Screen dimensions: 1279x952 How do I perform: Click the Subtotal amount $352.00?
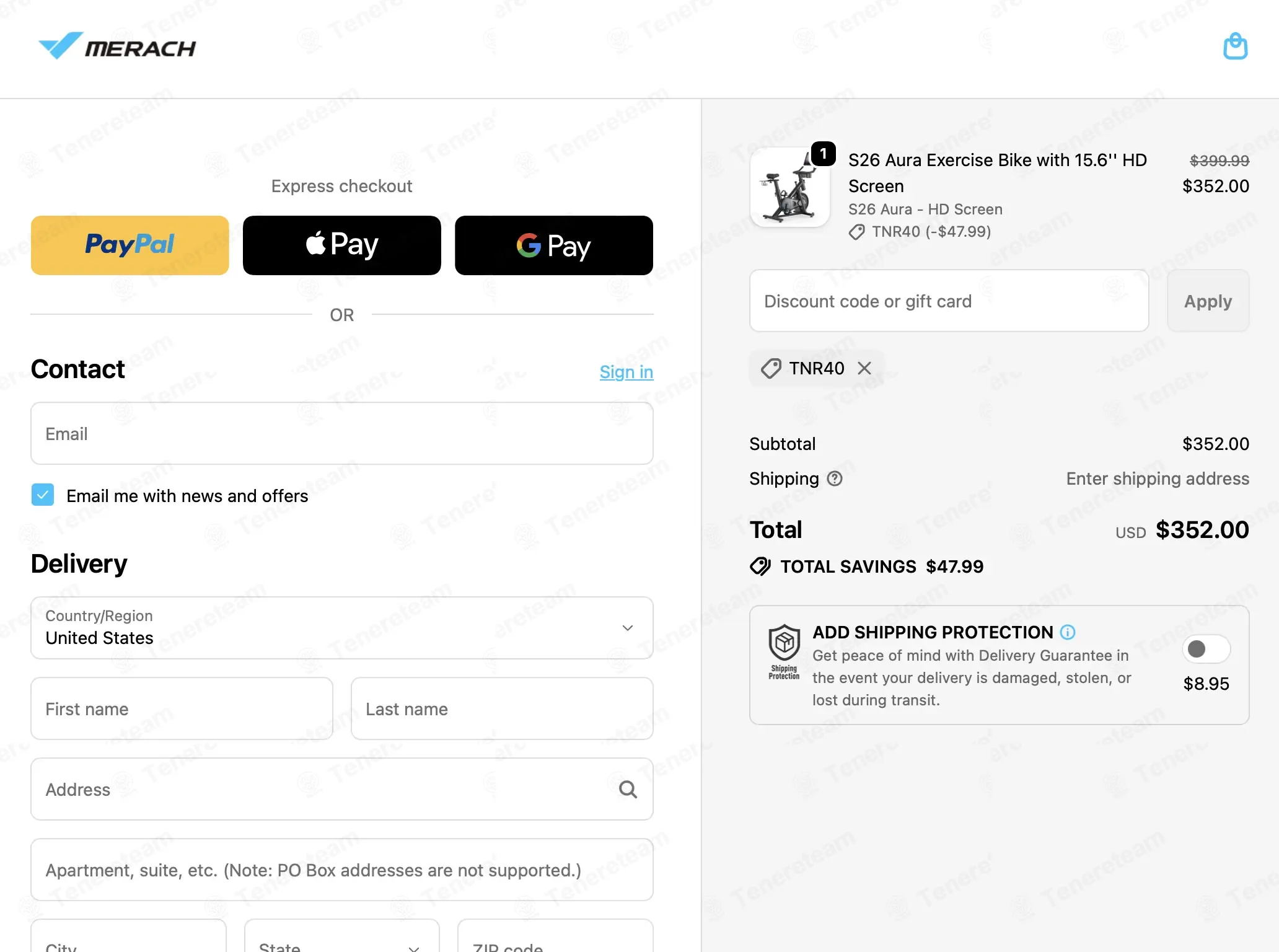tap(1216, 444)
